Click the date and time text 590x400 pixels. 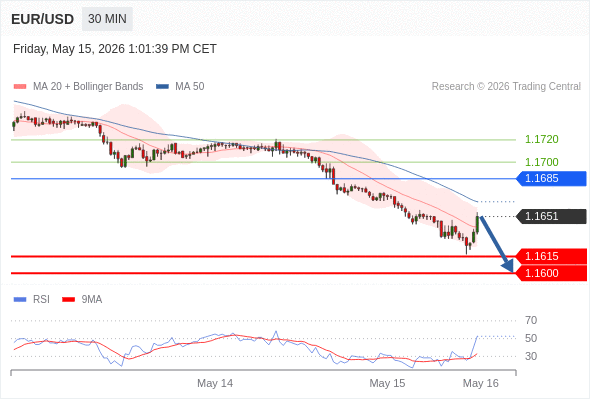[x=115, y=49]
